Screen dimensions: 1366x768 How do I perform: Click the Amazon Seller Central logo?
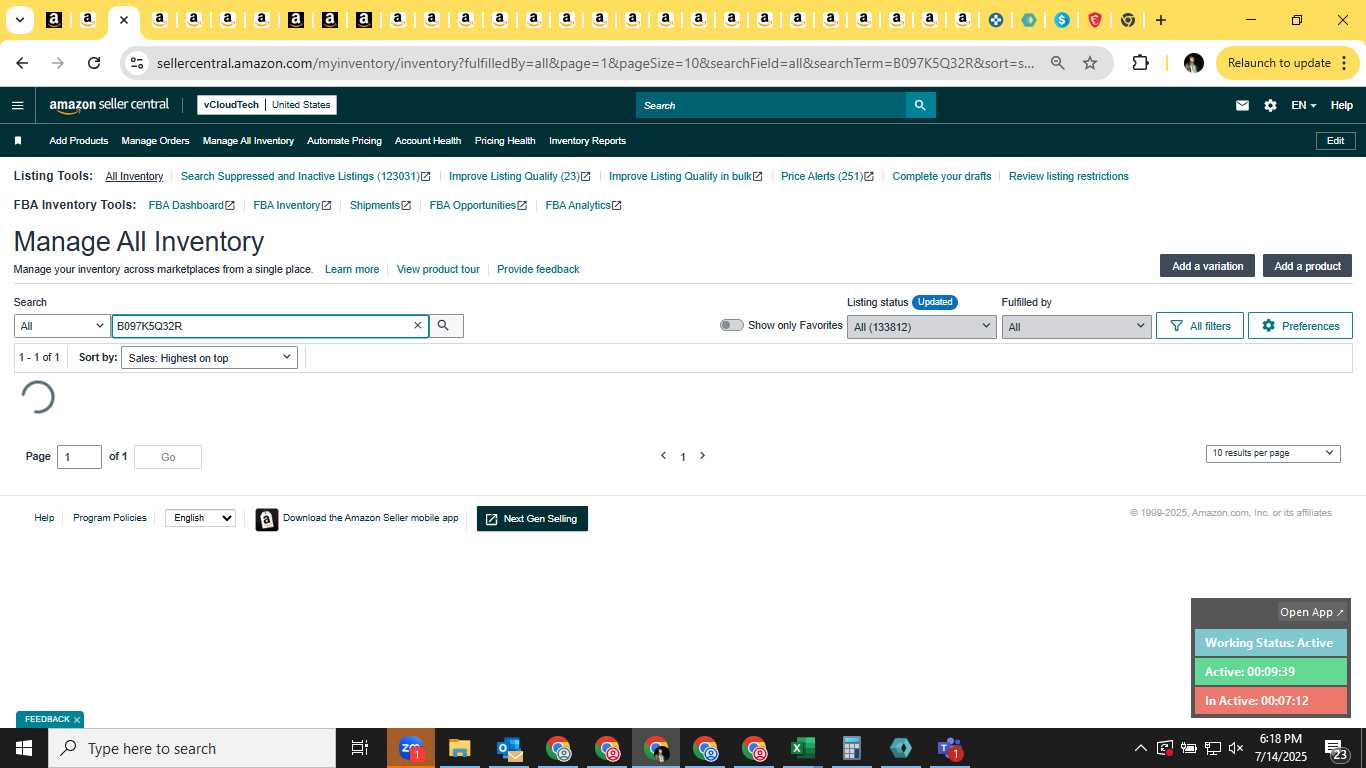coord(109,105)
